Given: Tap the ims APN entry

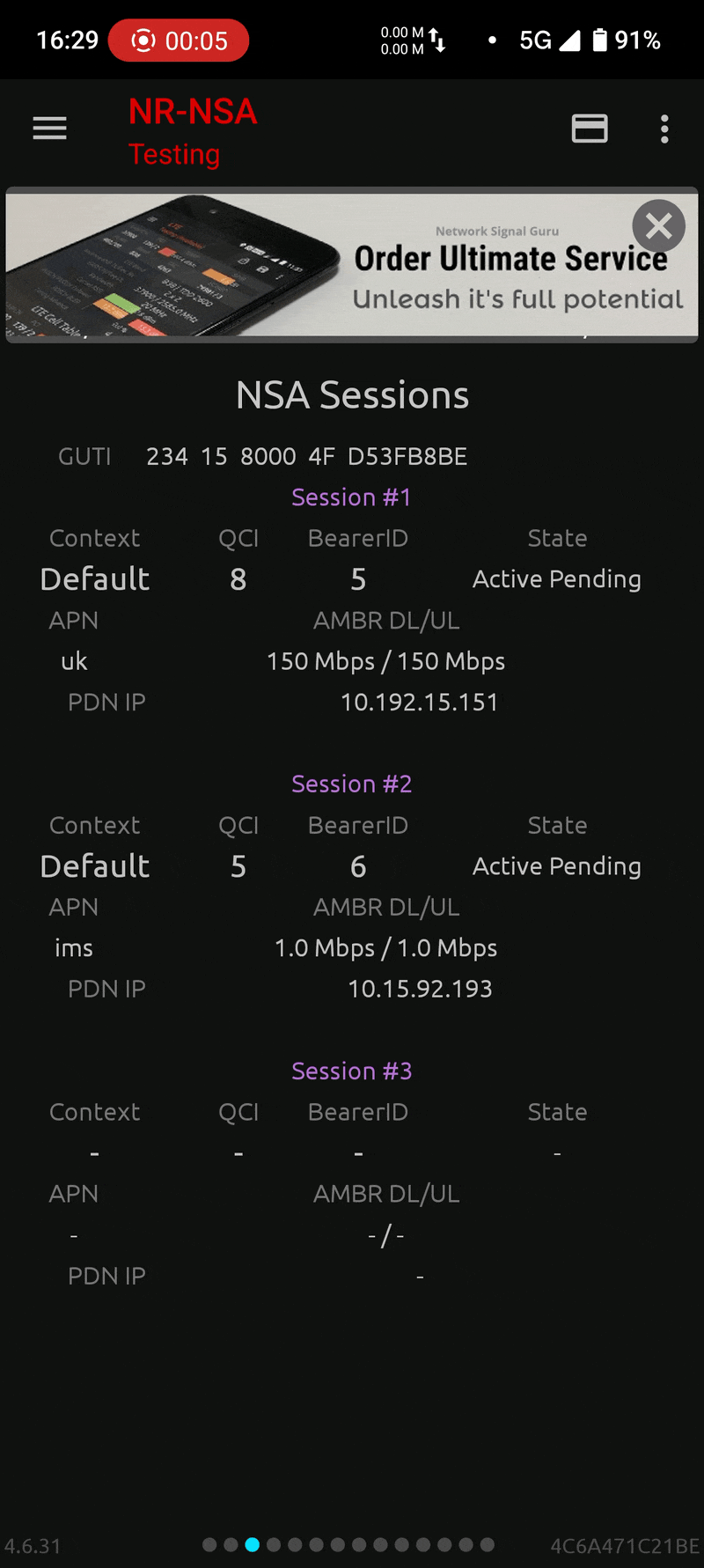Looking at the screenshot, I should (x=74, y=948).
